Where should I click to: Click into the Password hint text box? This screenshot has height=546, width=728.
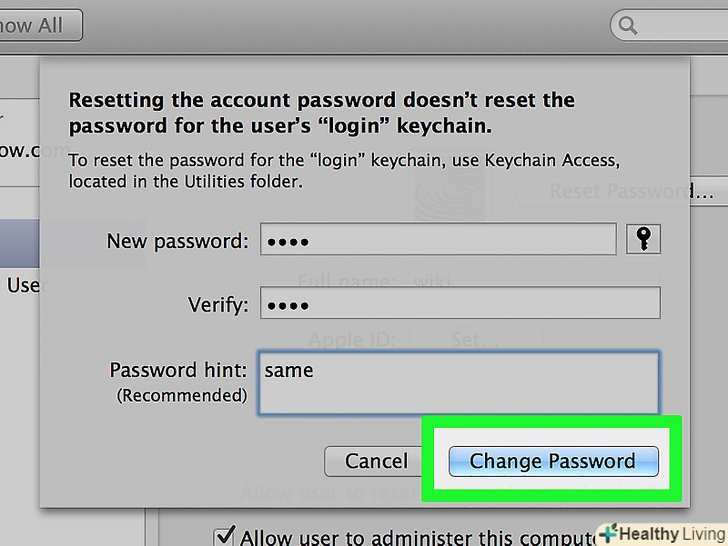(x=458, y=382)
